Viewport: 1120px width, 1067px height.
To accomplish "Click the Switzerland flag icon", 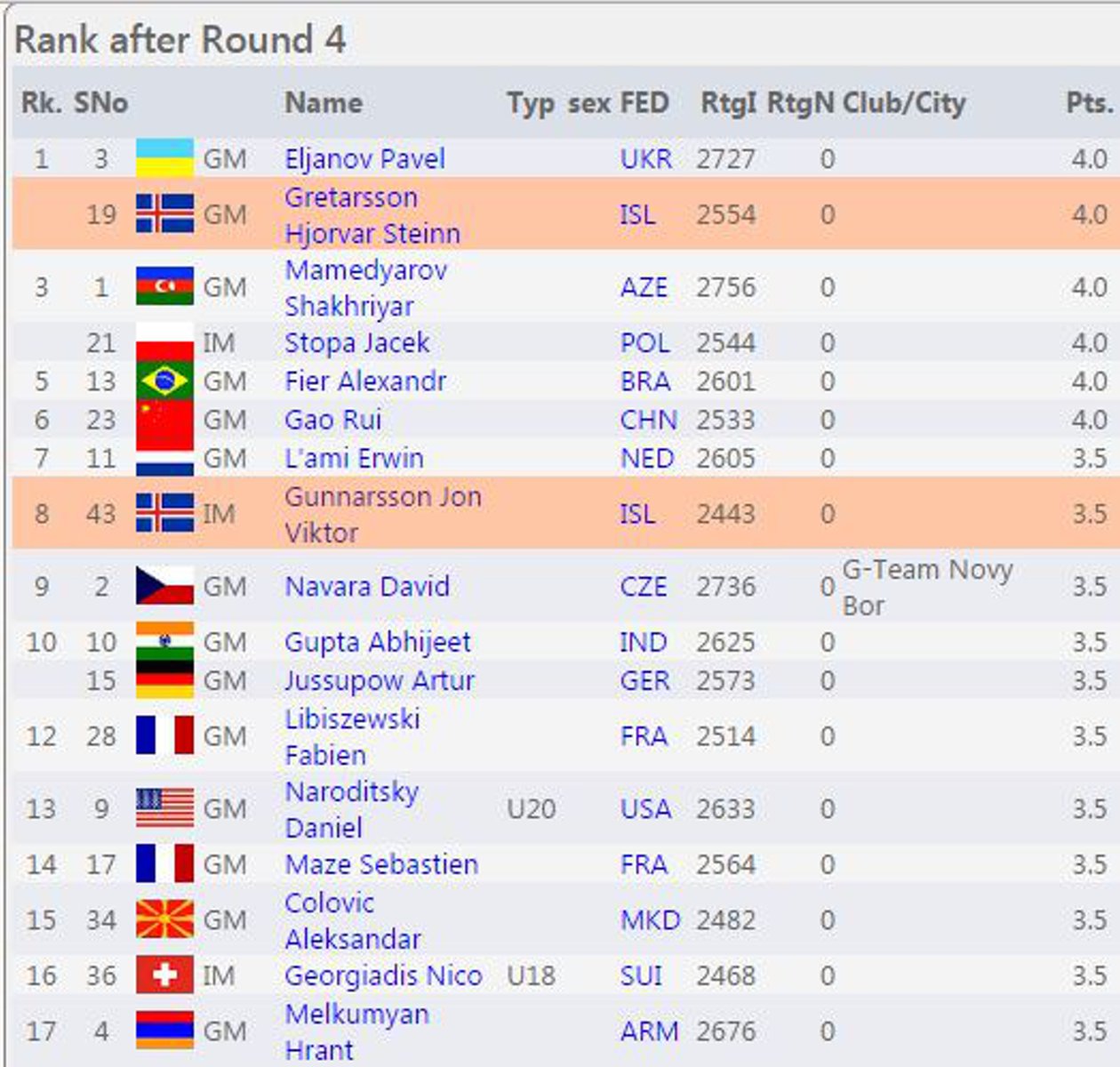I will (x=164, y=975).
